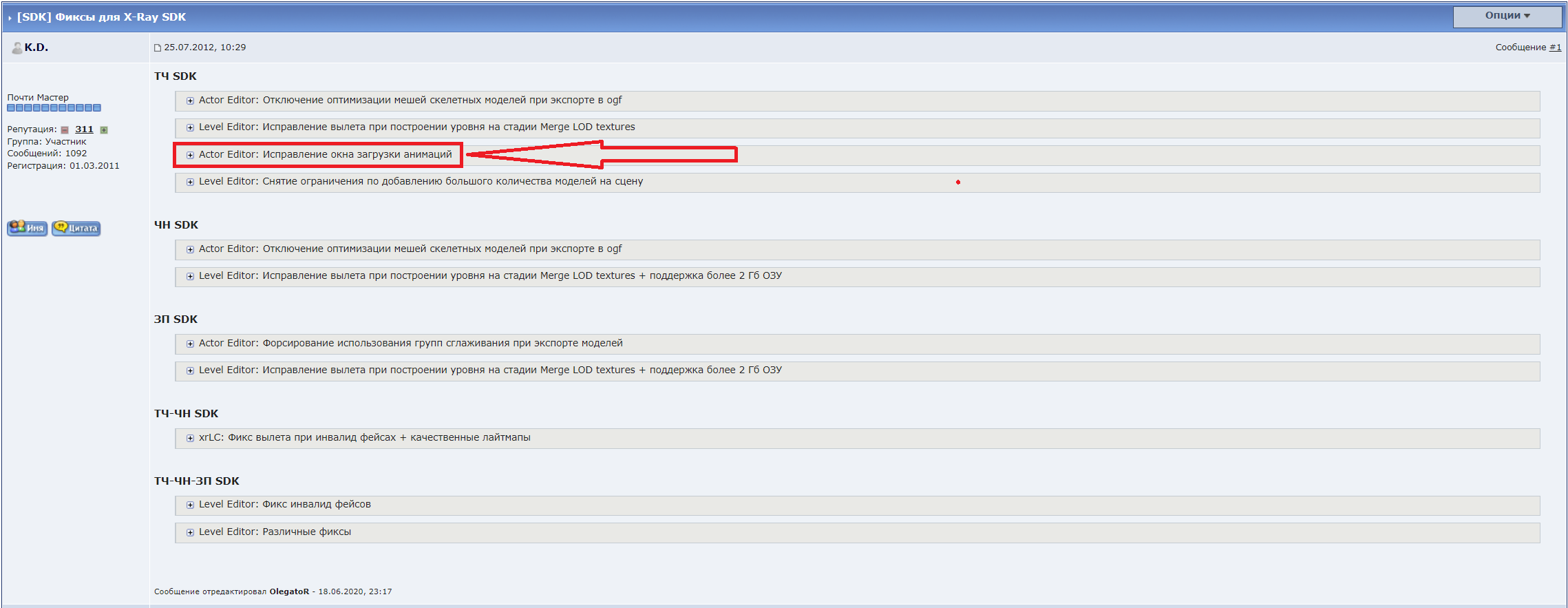Open K.D. user profile name
1568x608 pixels.
36,48
